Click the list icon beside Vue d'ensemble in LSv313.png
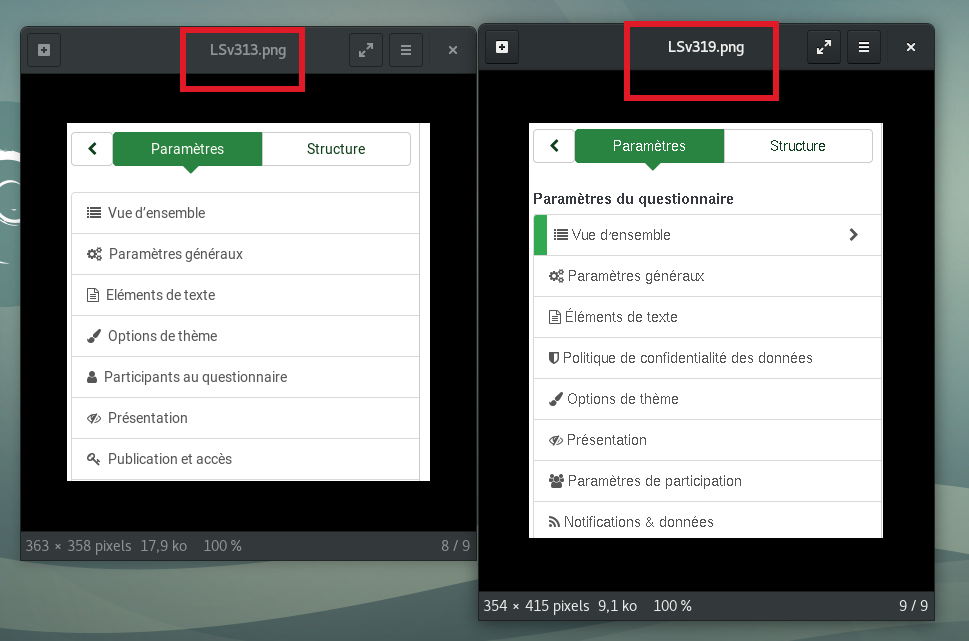969x641 pixels. [94, 213]
